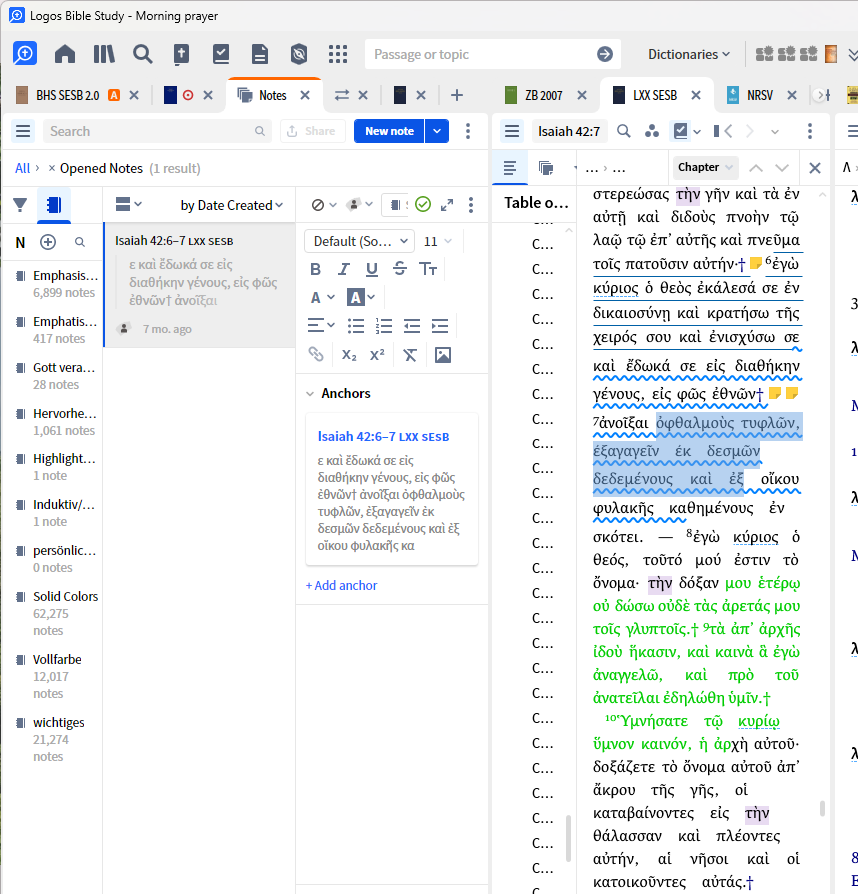Open the Guides checklist icon
The width and height of the screenshot is (858, 894).
pos(221,54)
